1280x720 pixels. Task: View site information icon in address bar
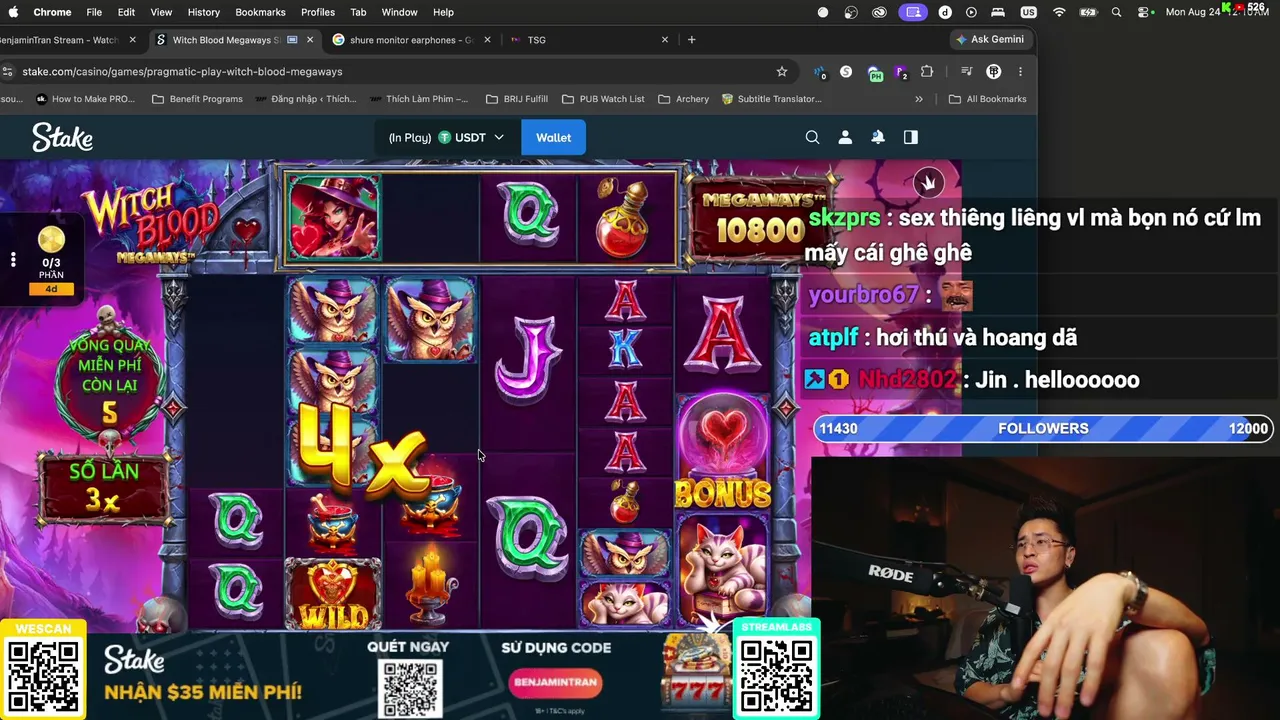click(x=8, y=71)
